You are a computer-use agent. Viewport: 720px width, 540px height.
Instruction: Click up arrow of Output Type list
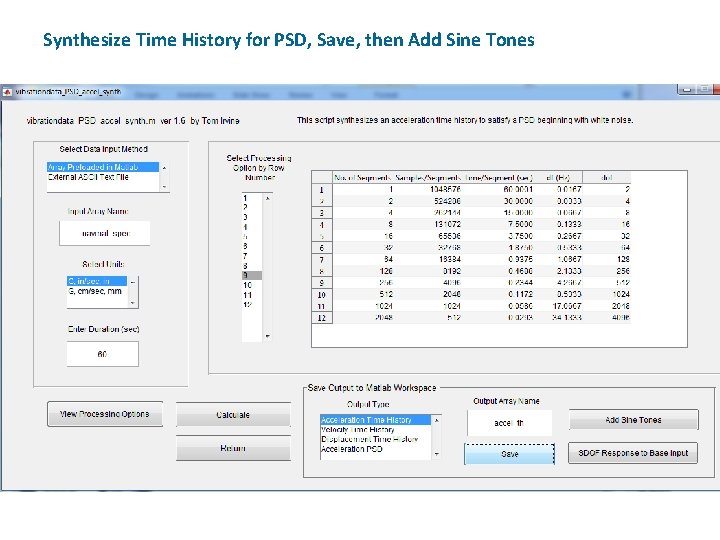coord(436,420)
